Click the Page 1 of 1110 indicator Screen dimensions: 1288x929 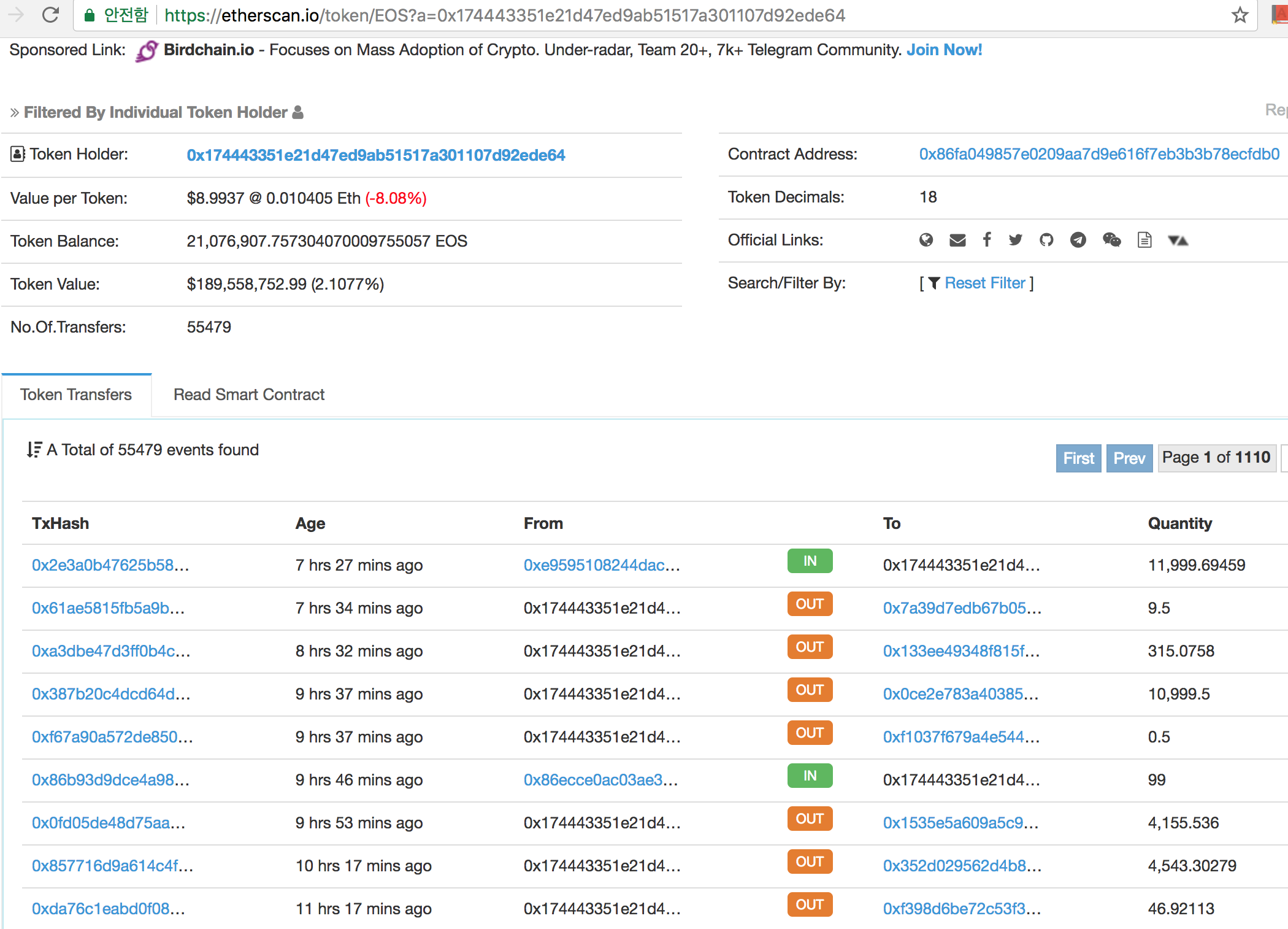pos(1216,458)
